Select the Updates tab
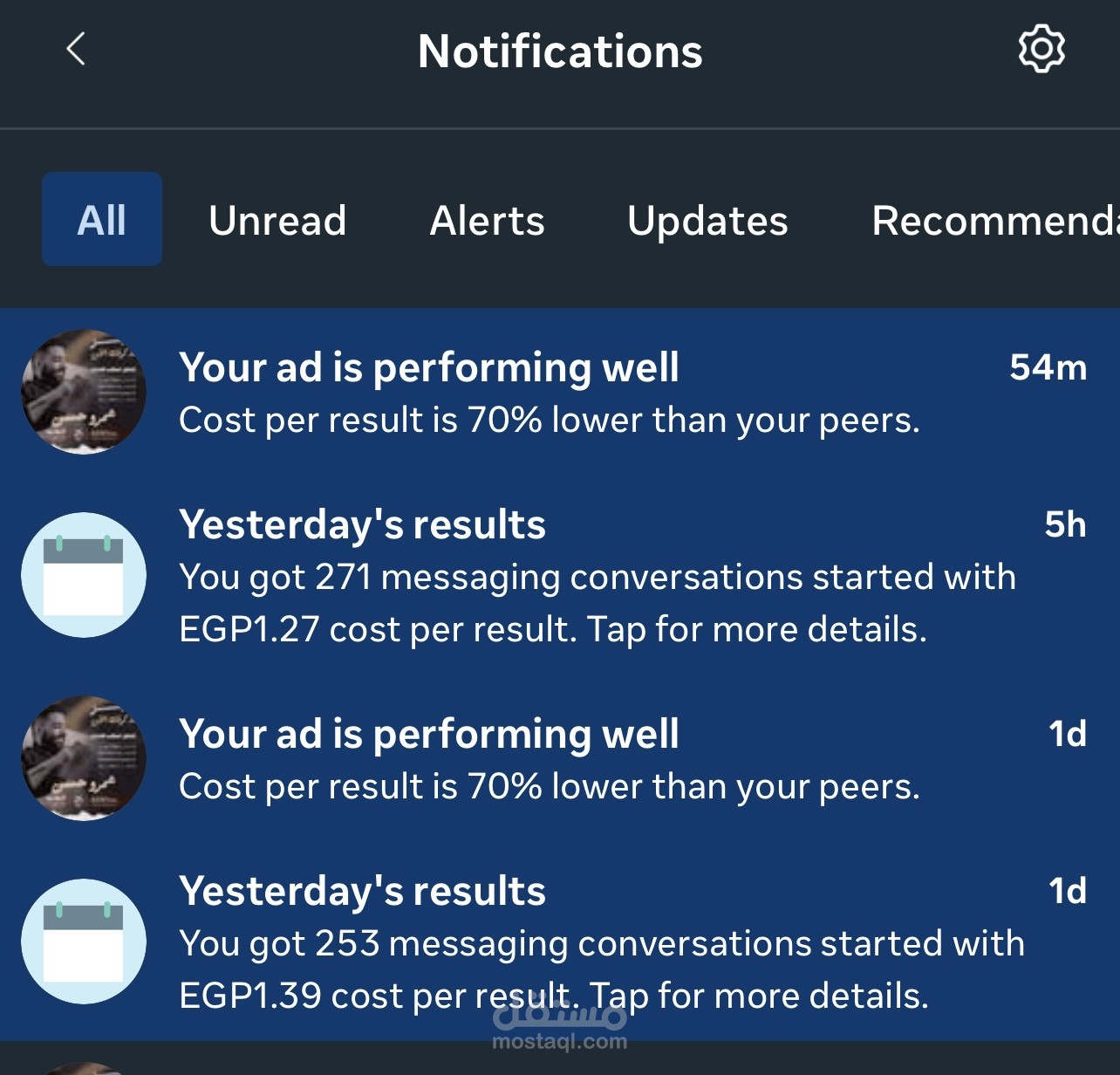The image size is (1120, 1075). pos(707,220)
